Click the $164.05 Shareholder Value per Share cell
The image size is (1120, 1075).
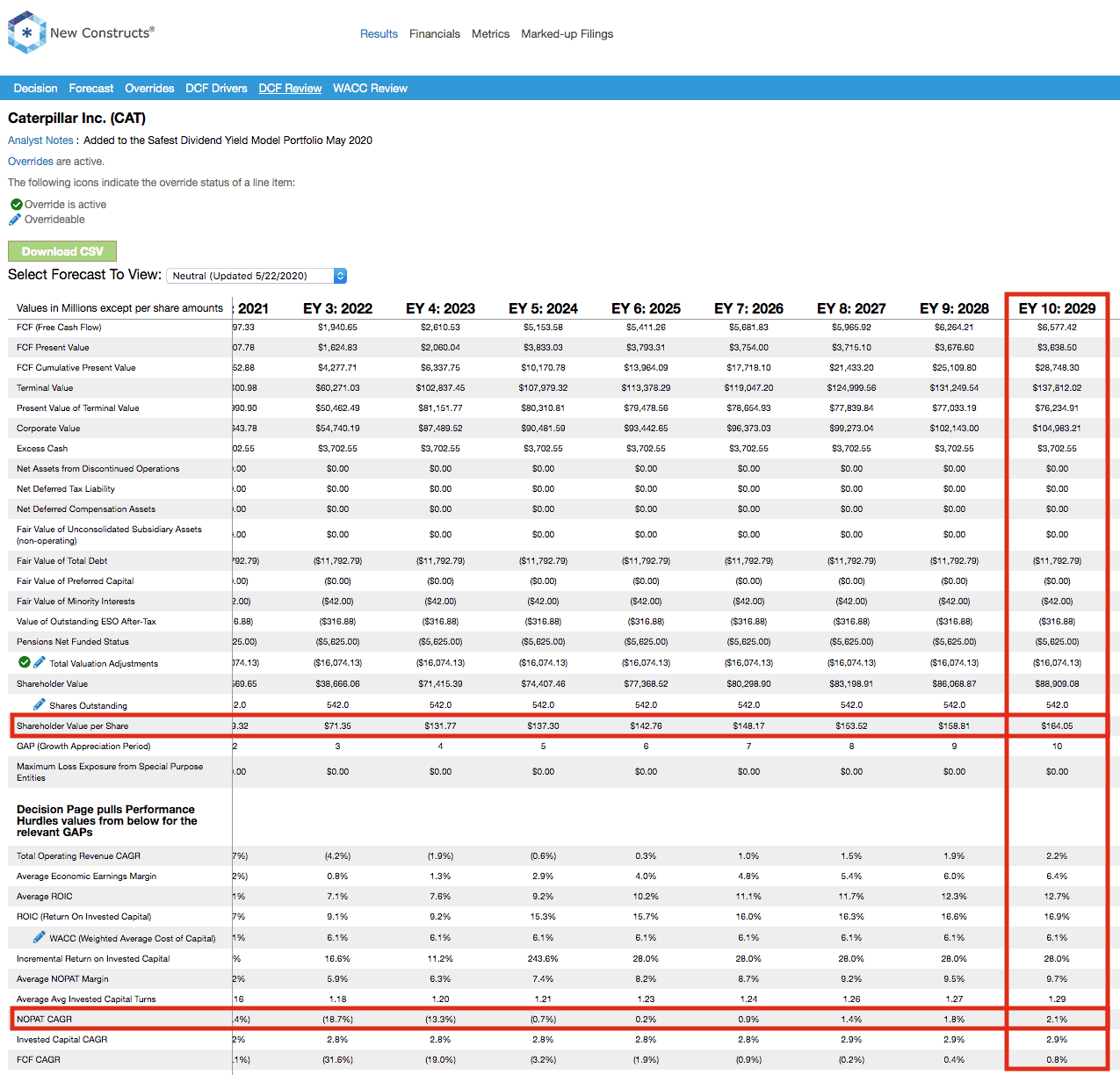pyautogui.click(x=1057, y=726)
